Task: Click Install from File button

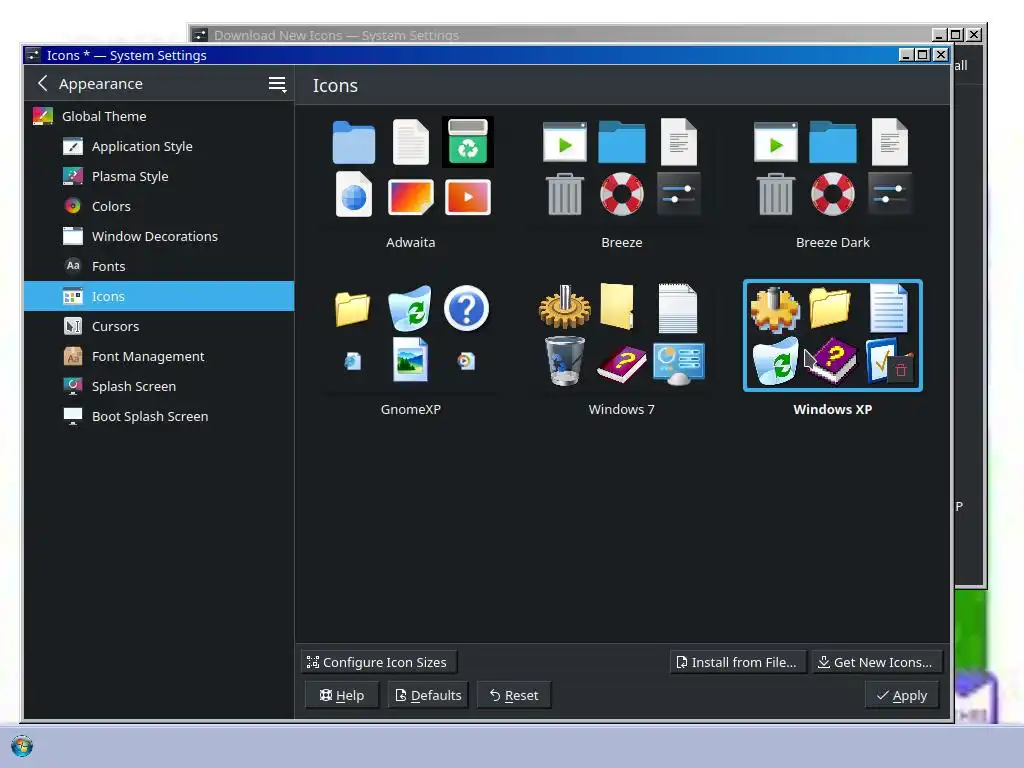Action: (x=738, y=662)
